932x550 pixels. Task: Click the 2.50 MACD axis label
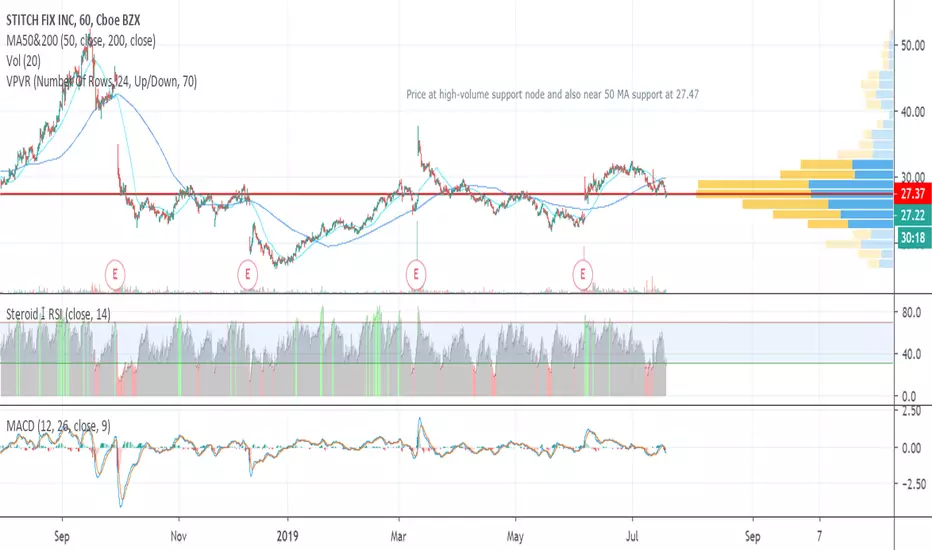coord(911,411)
